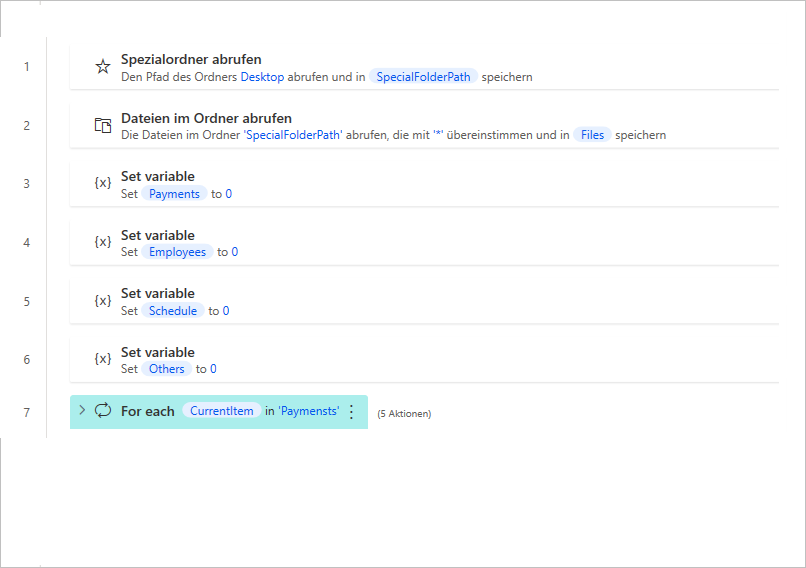Click the (5 Aktionen) collapsed count label
This screenshot has width=806, height=568.
point(404,414)
